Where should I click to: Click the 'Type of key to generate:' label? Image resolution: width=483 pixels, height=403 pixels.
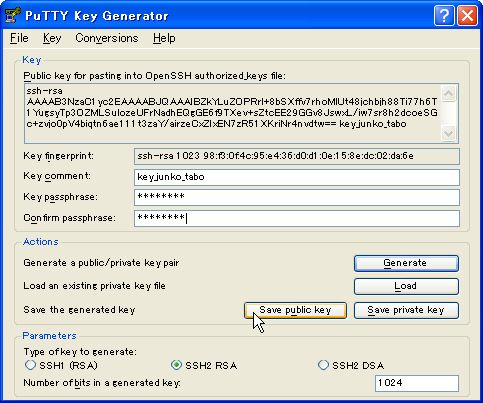tap(80, 352)
